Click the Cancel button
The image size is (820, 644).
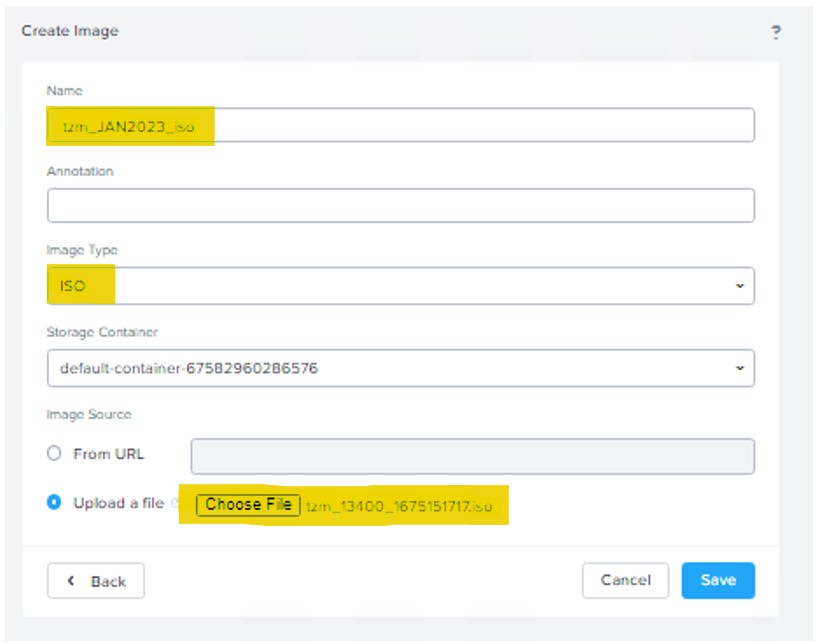click(626, 580)
